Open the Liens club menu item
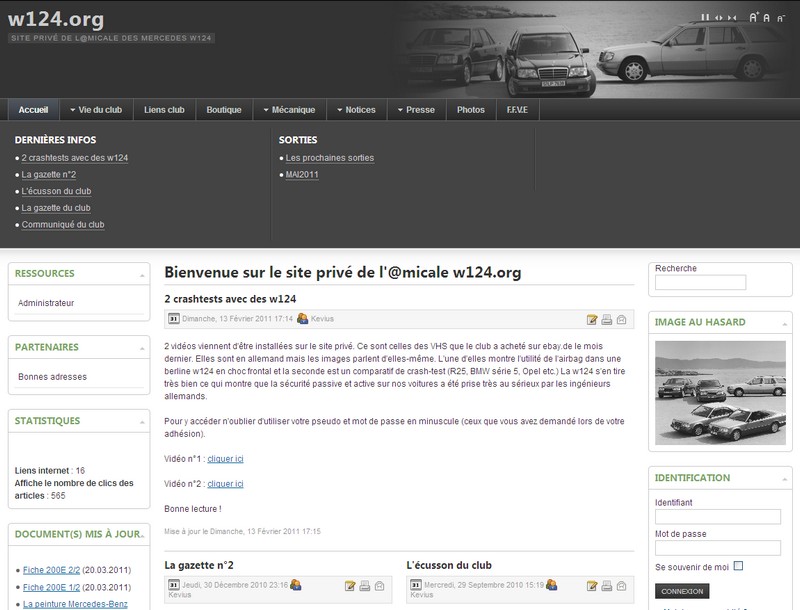 164,110
